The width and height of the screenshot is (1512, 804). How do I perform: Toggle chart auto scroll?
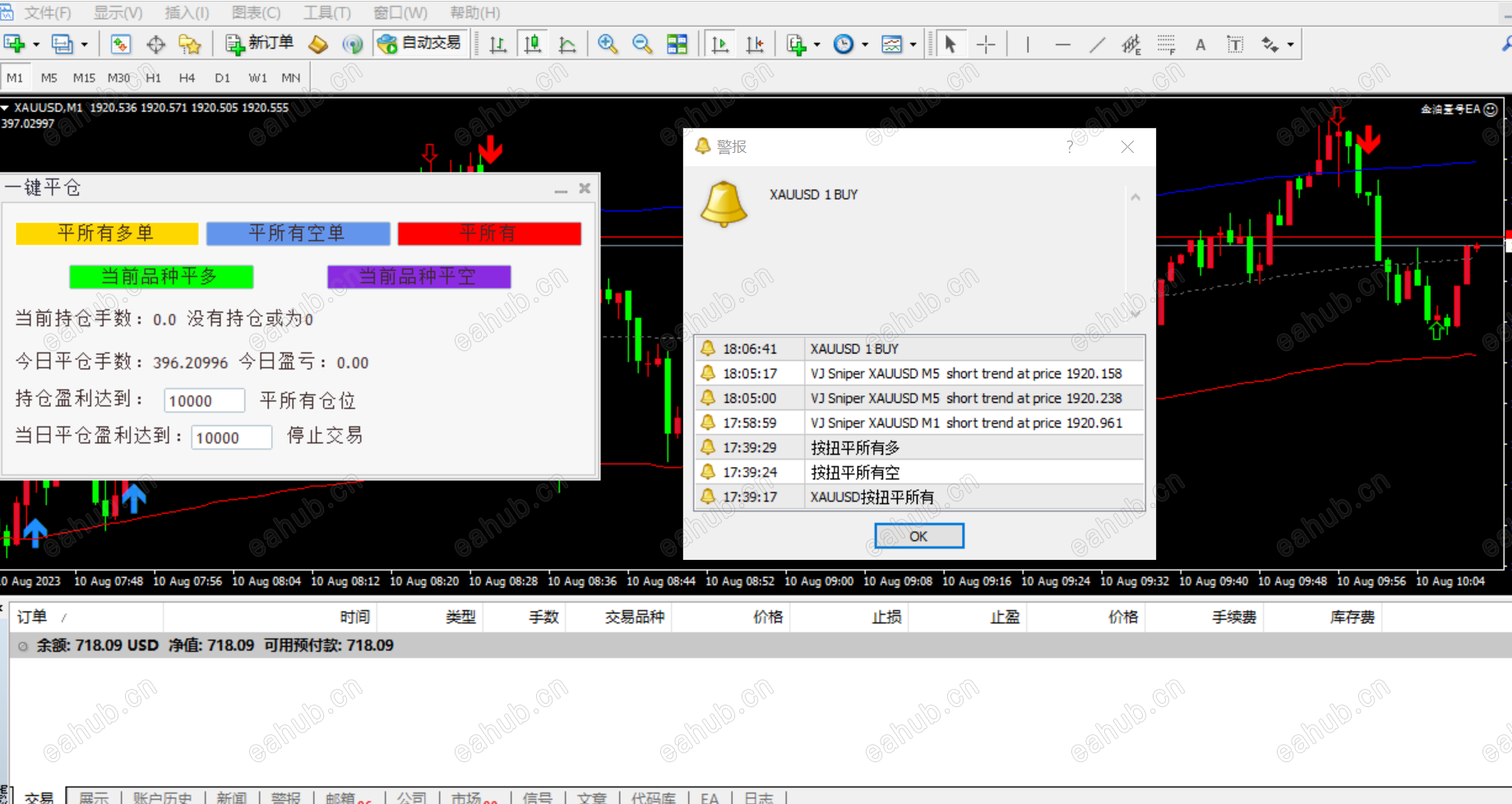click(720, 44)
